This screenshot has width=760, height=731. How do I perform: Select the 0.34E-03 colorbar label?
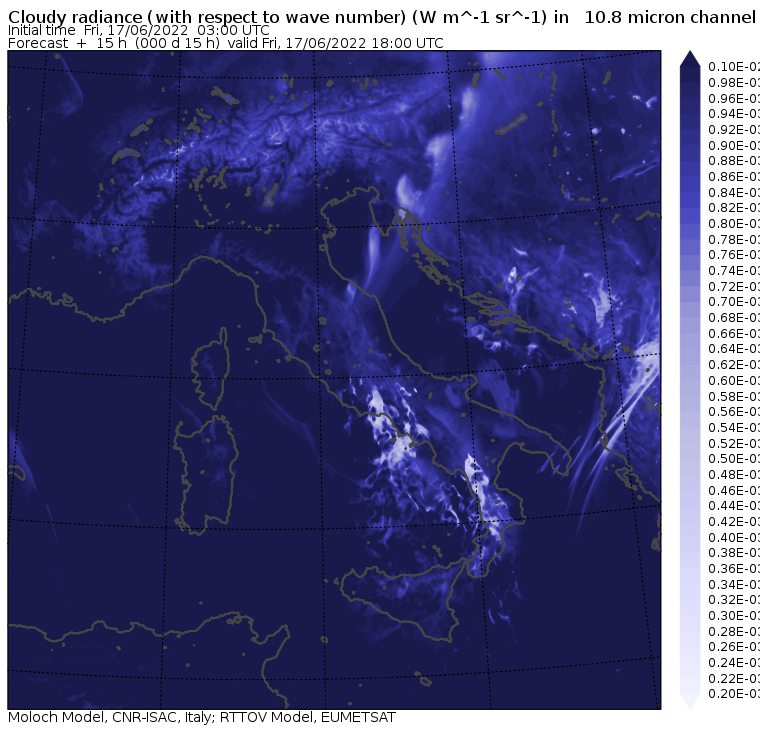pyautogui.click(x=734, y=584)
